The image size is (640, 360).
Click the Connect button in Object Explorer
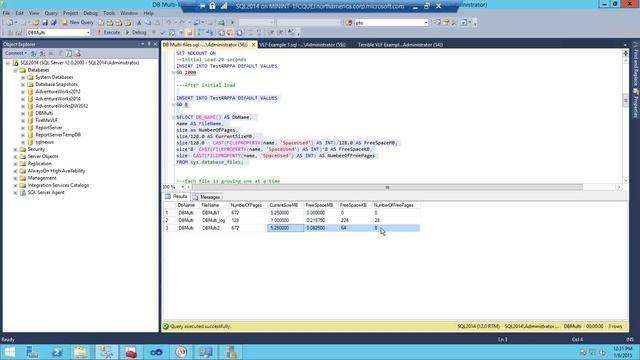click(16, 53)
